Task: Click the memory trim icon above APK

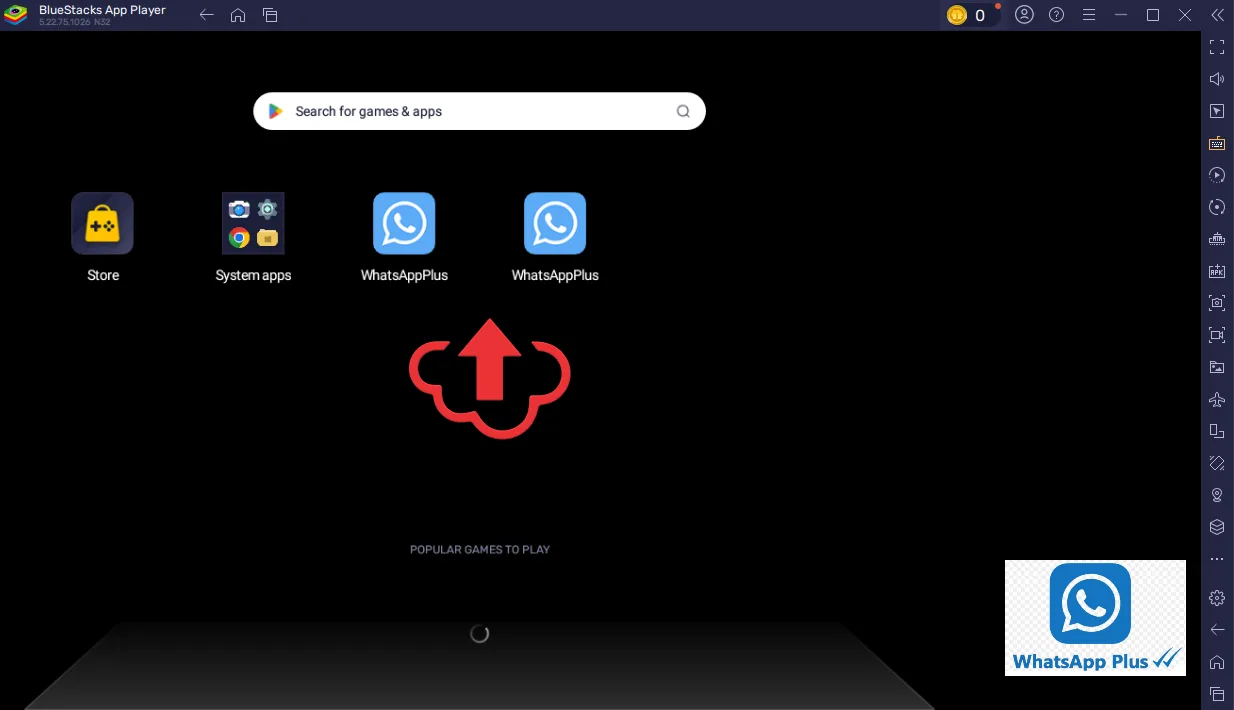Action: 1217,239
